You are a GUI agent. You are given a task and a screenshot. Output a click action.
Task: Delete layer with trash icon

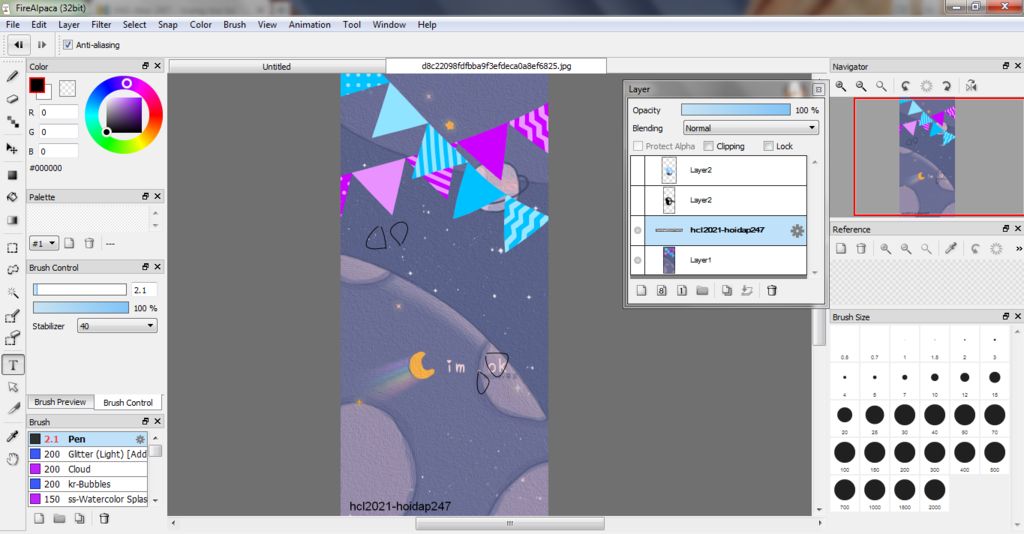click(771, 291)
